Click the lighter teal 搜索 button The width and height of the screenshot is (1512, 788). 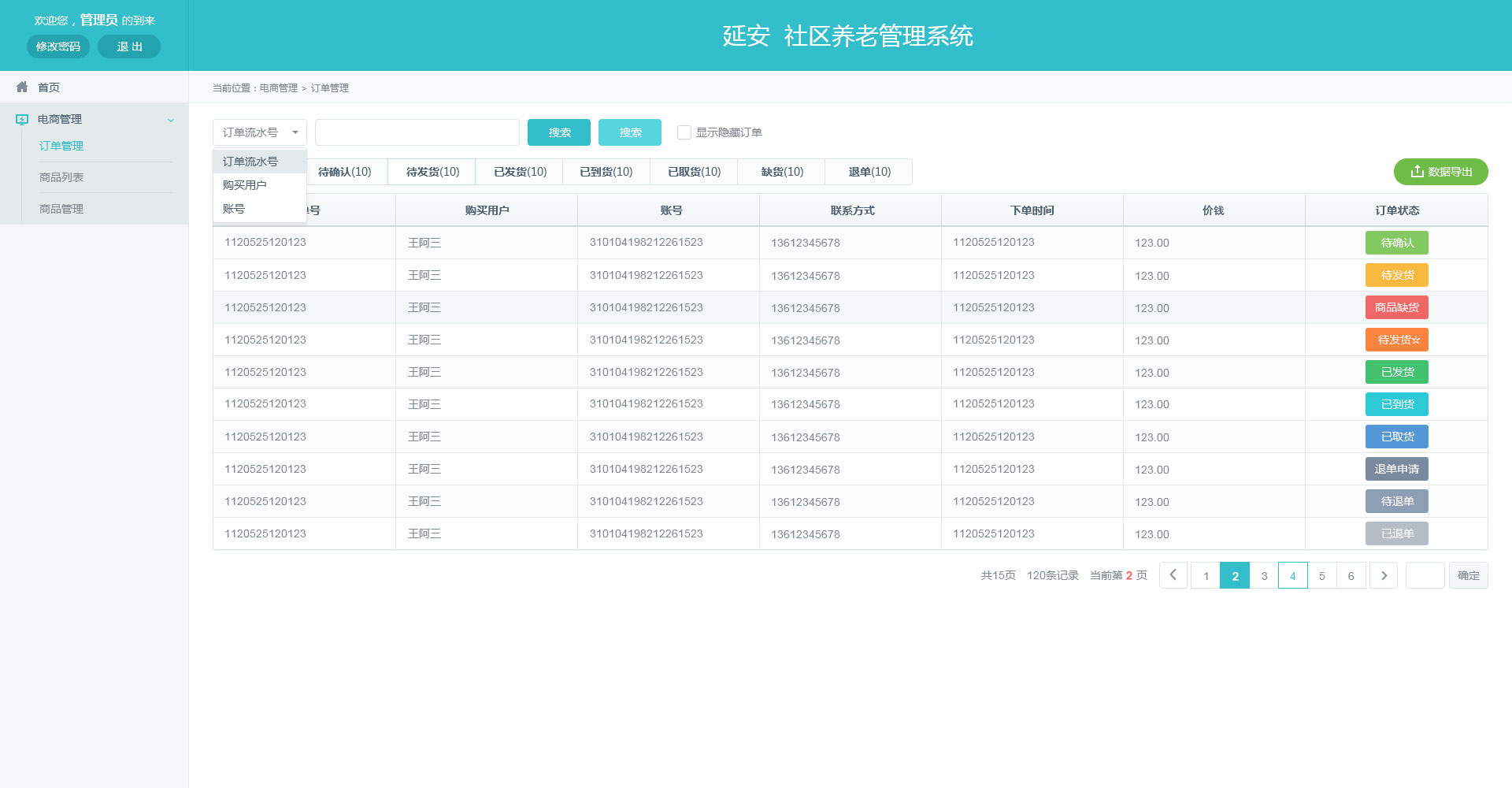pos(630,132)
